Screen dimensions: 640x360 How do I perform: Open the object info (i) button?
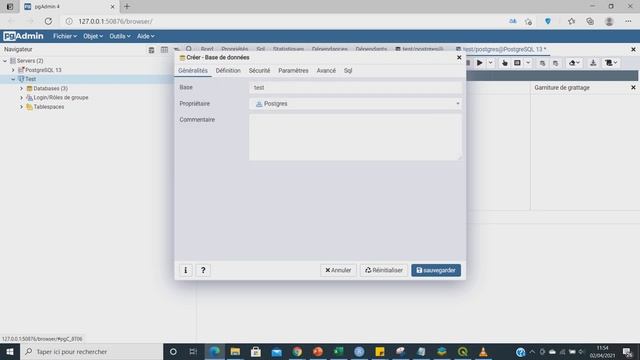click(x=186, y=270)
